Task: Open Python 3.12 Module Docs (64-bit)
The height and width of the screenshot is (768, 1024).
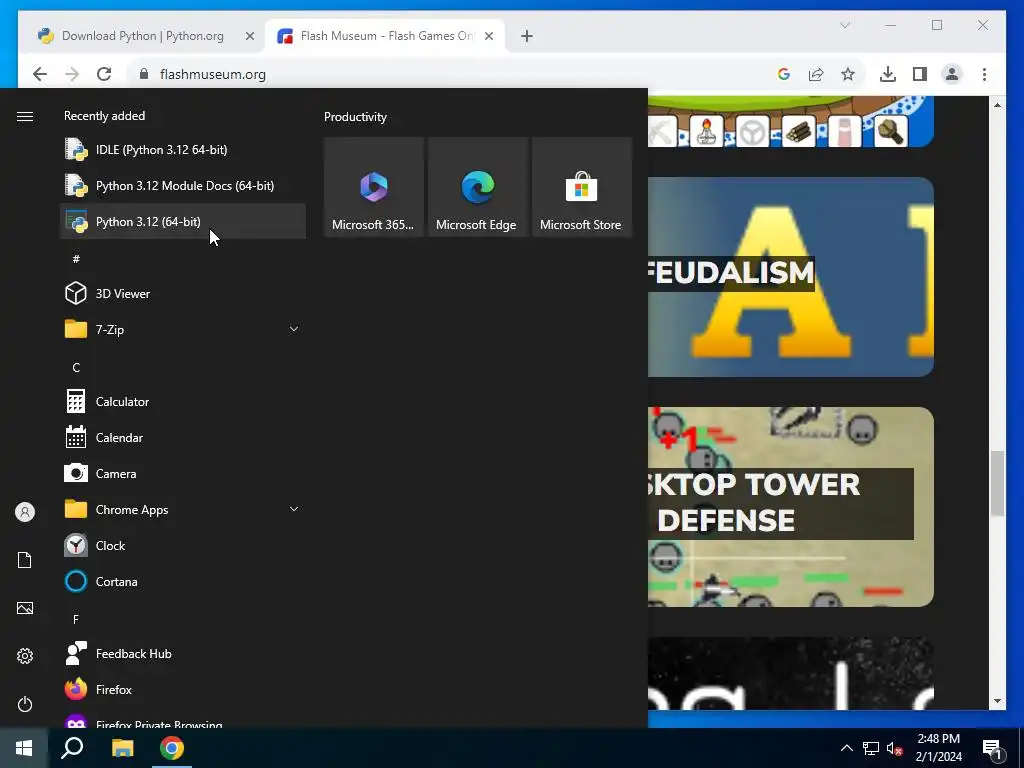Action: [x=183, y=185]
